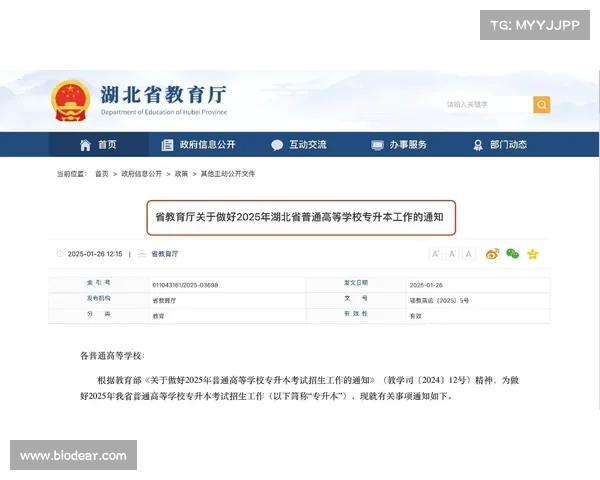The height and width of the screenshot is (480, 600).
Task: Click 政策 in the breadcrumb trail
Action: (x=181, y=174)
